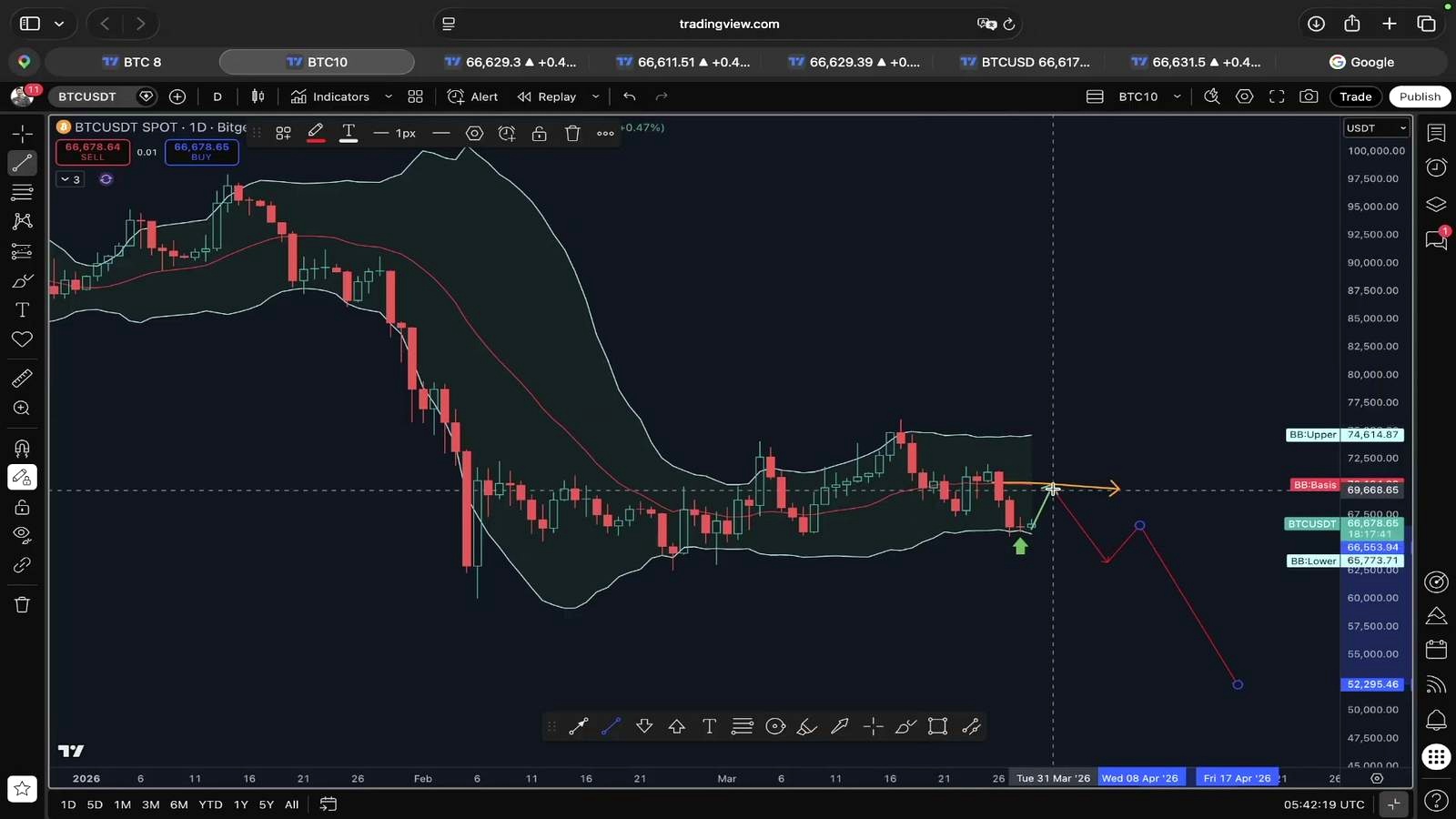
Task: Expand the Replay options chevron
Action: point(596,96)
